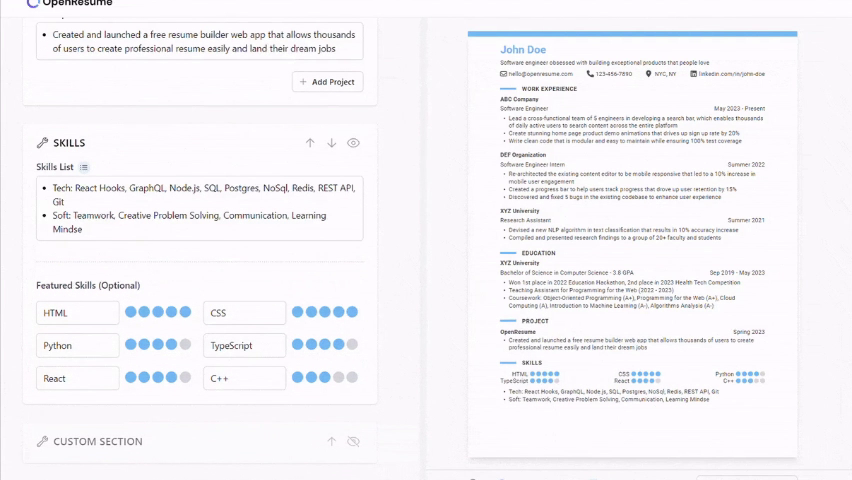Click Skills heading in resume preview
Screen dimensions: 852x480
532,363
